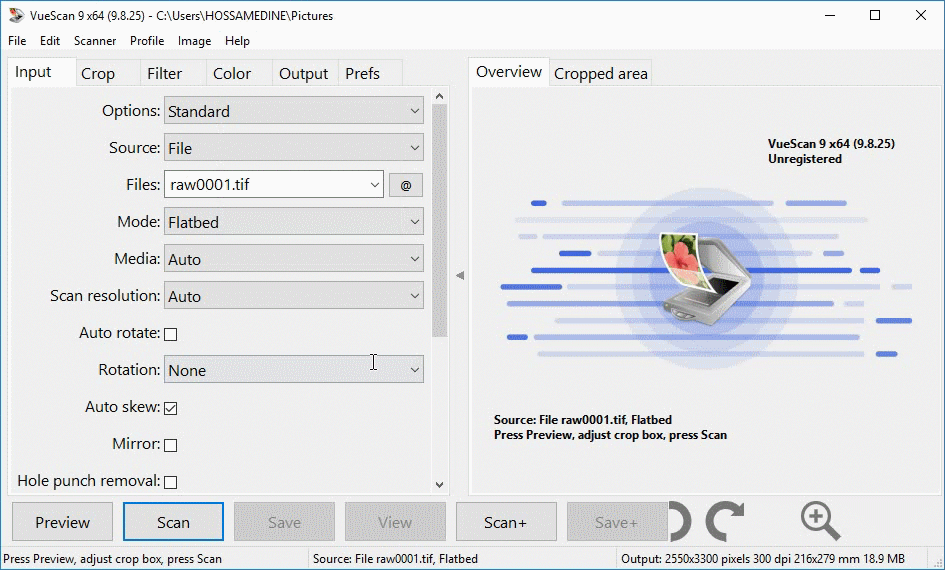Enable the Auto rotate checkbox
This screenshot has height=570, width=945.
pos(171,334)
